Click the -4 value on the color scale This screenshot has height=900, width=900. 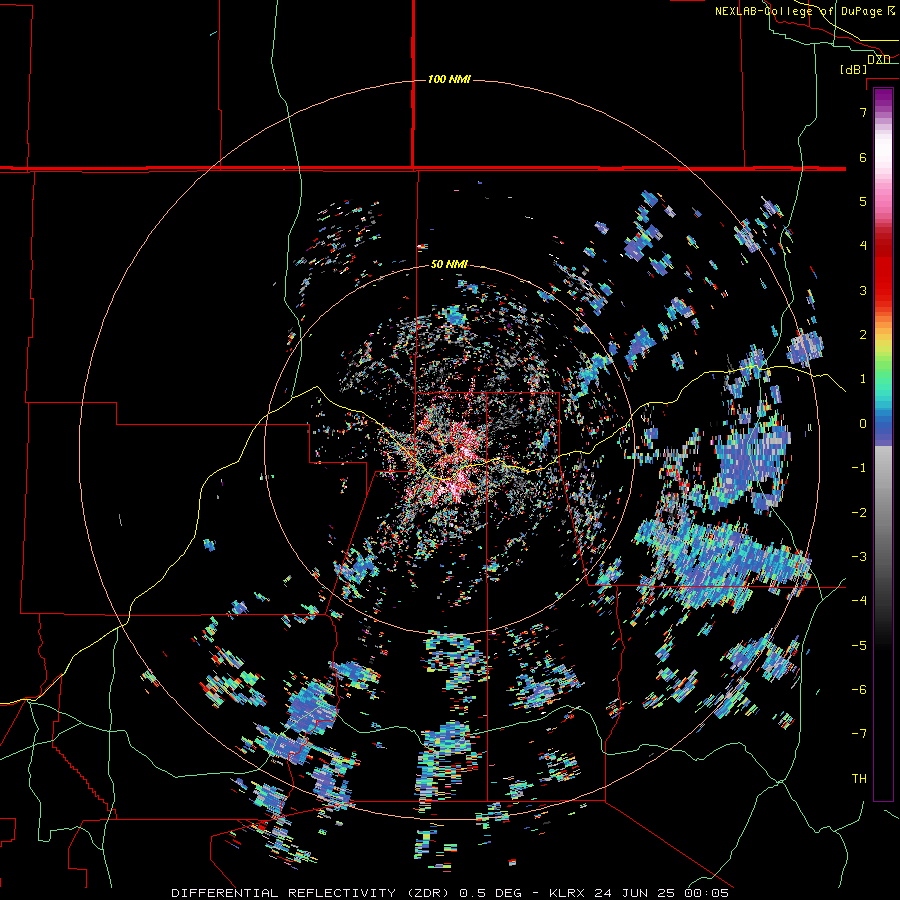(859, 601)
